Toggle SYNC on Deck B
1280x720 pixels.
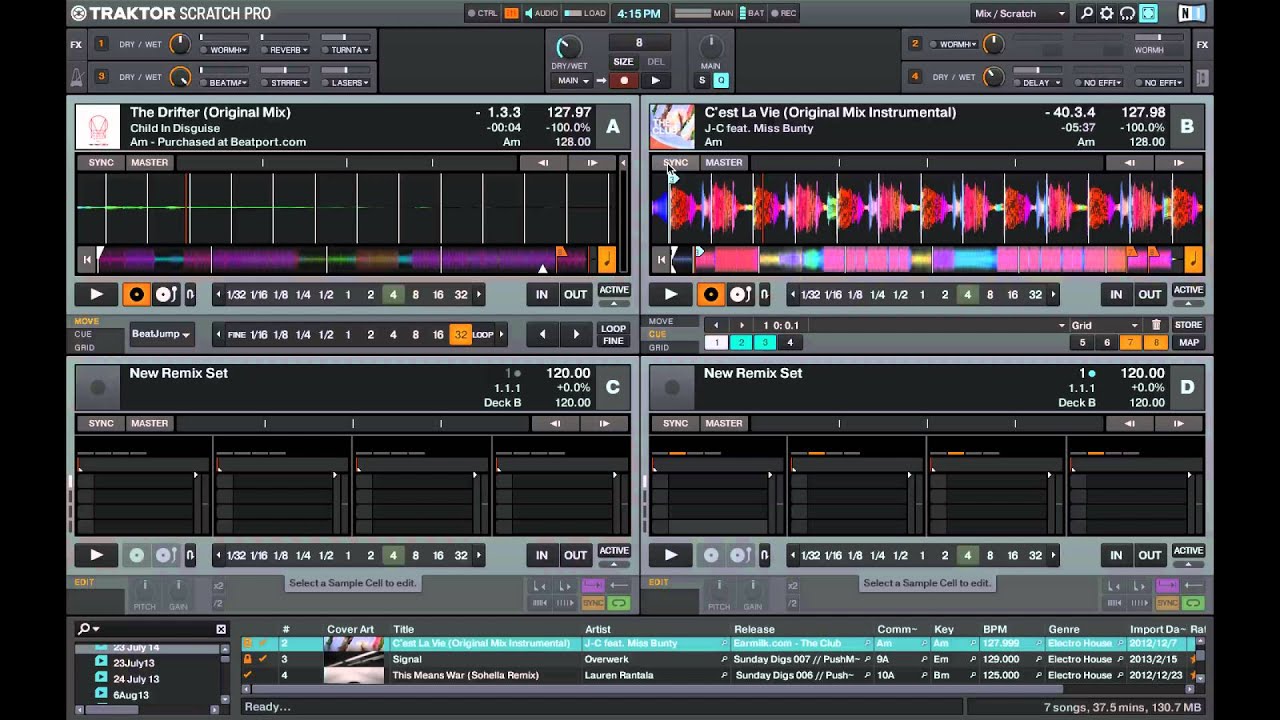coord(675,163)
